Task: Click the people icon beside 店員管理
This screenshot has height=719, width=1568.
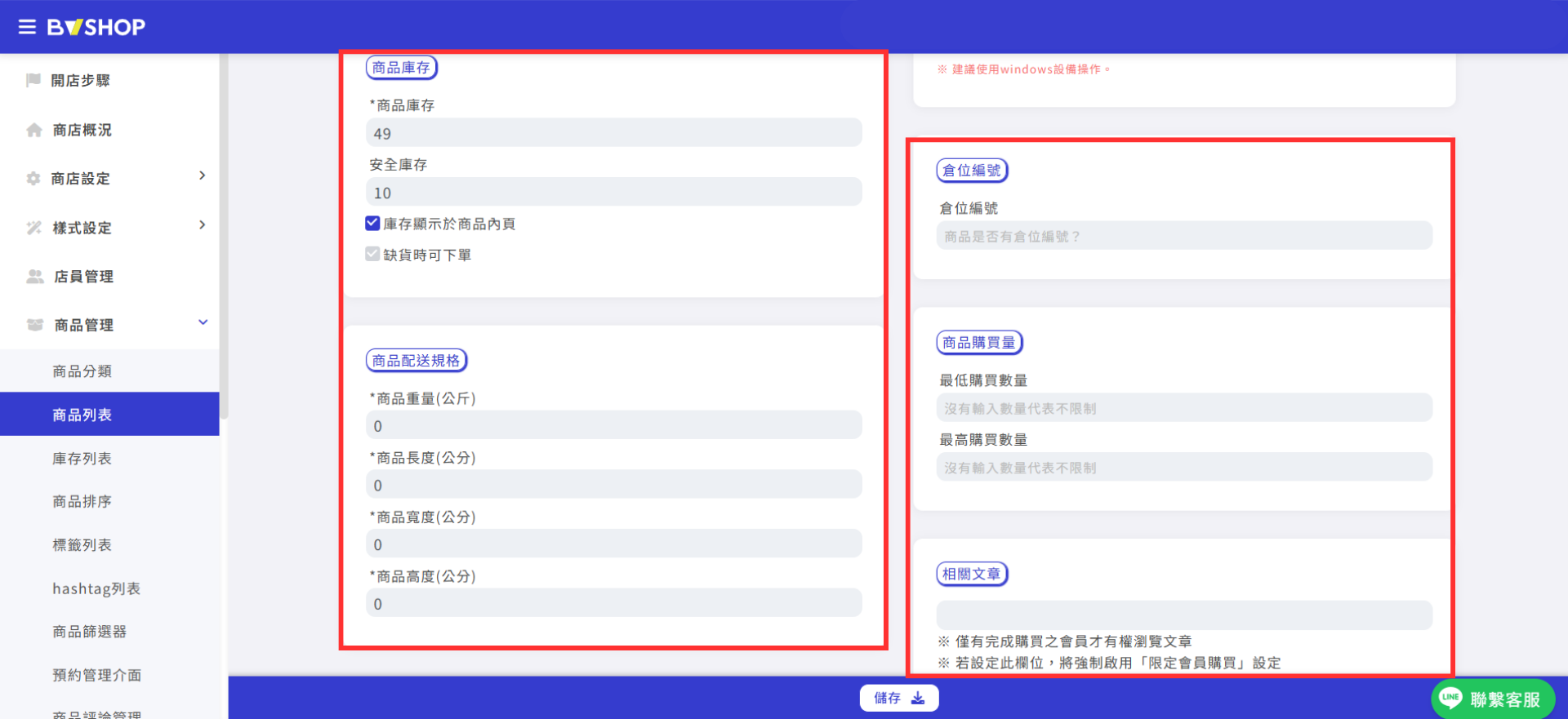Action: (x=34, y=277)
